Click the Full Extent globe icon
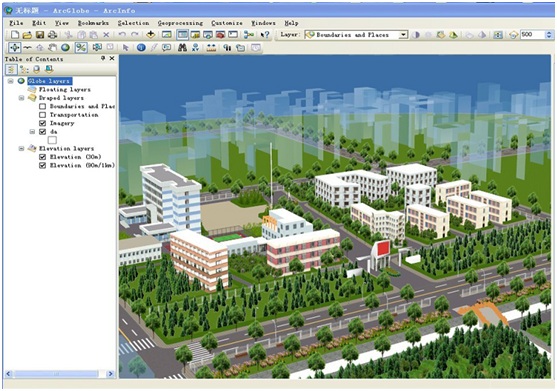The image size is (557, 391). point(65,48)
